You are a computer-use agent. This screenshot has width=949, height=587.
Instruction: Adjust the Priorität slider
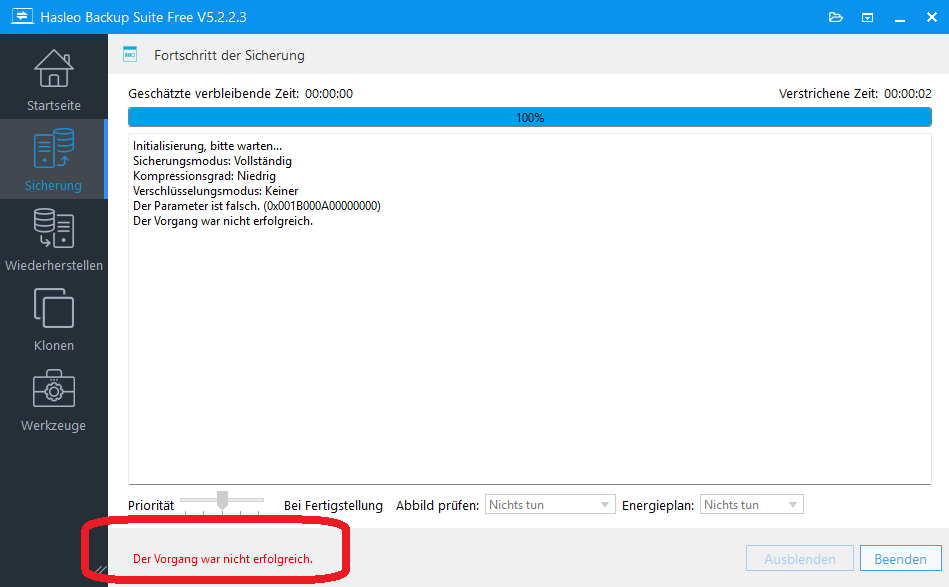tap(222, 500)
